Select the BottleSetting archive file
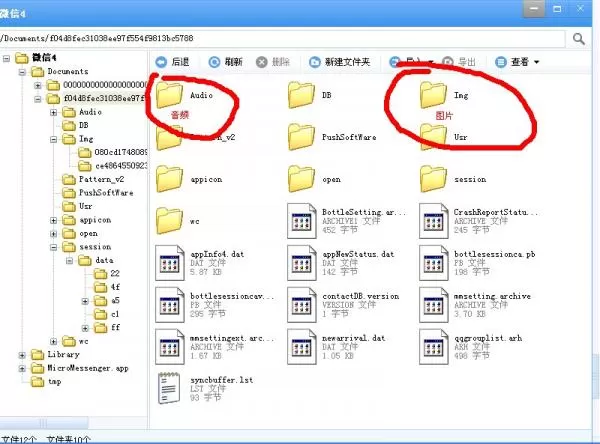The width and height of the screenshot is (600, 444). point(346,221)
